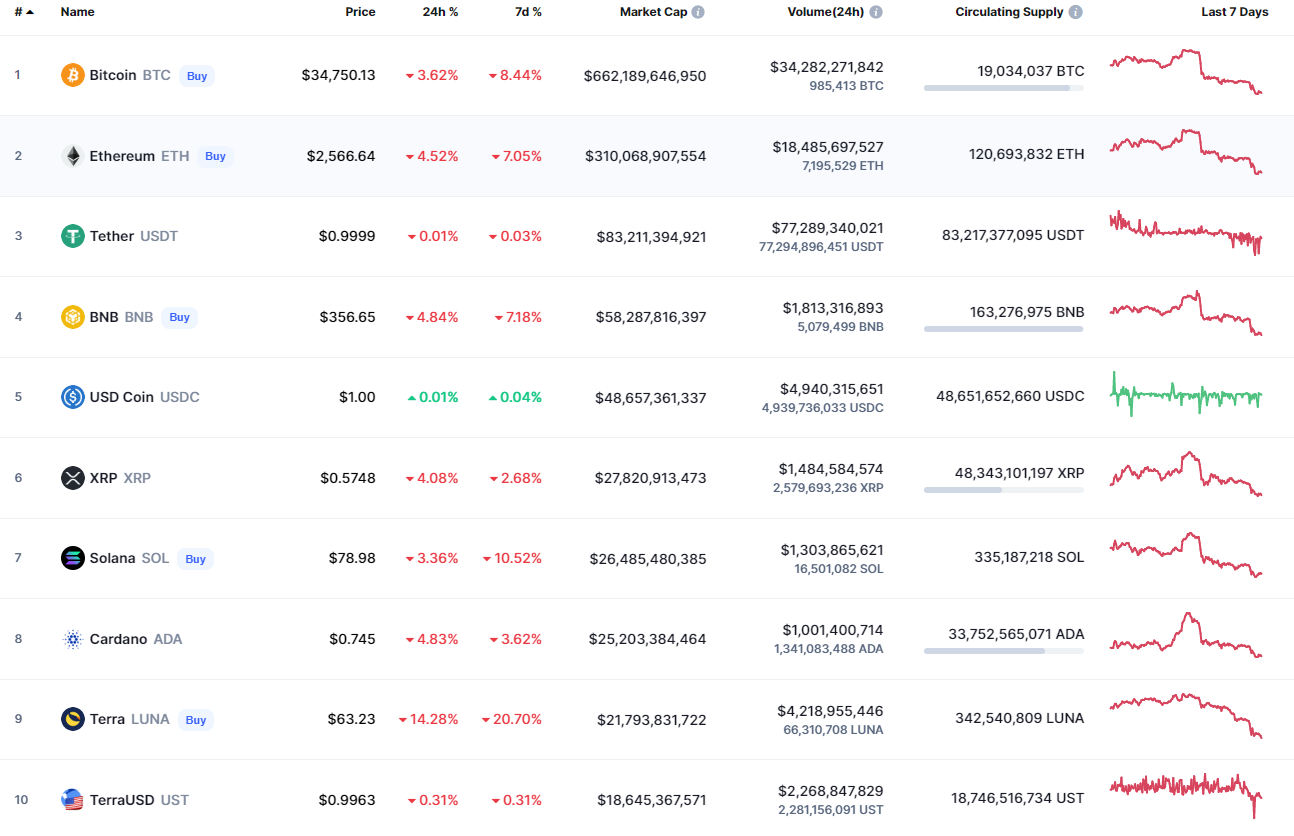Click the Ethereum diamond logo icon
Screen dimensions: 1294x836
73,156
